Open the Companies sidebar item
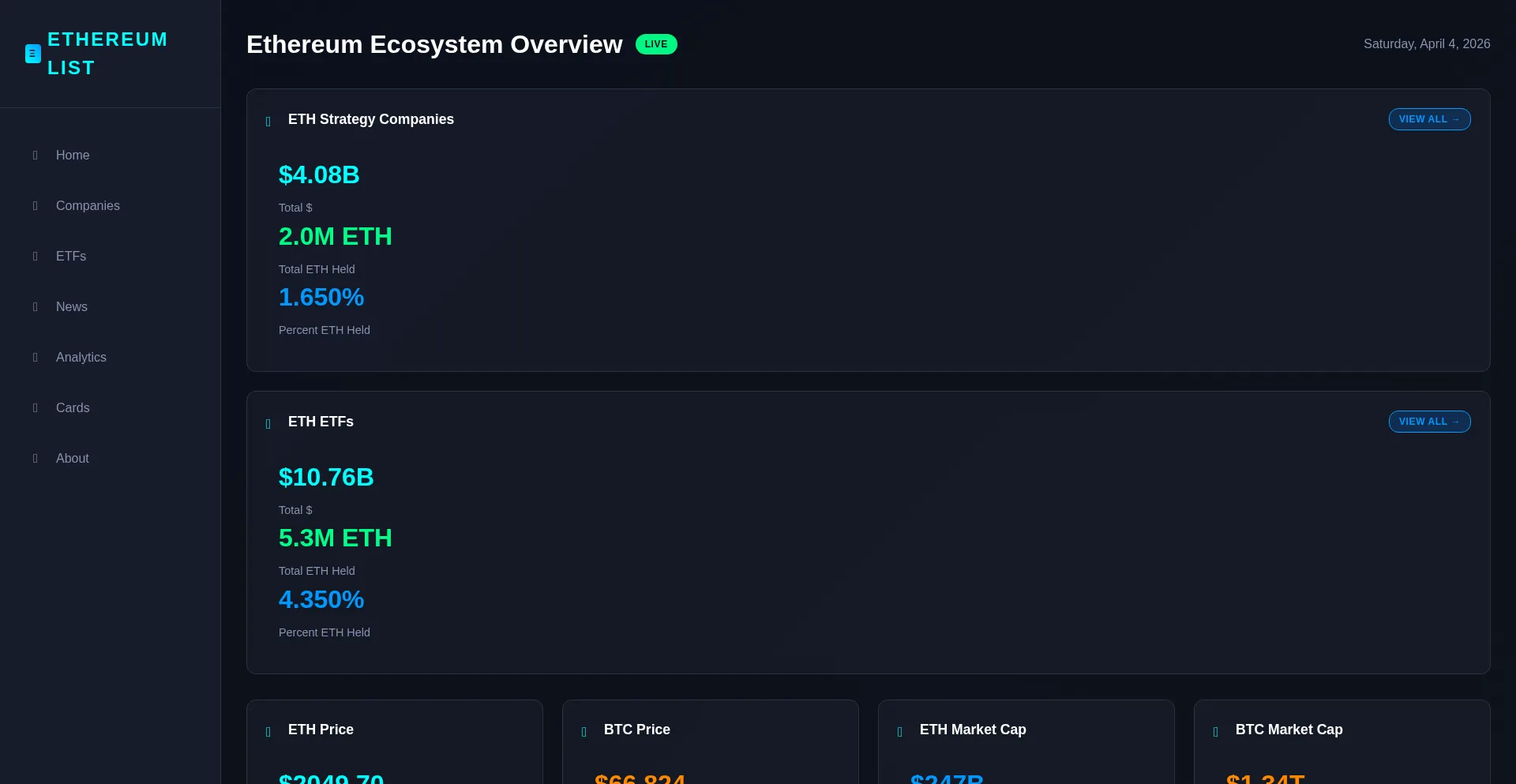Viewport: 1516px width, 784px height. click(111, 206)
